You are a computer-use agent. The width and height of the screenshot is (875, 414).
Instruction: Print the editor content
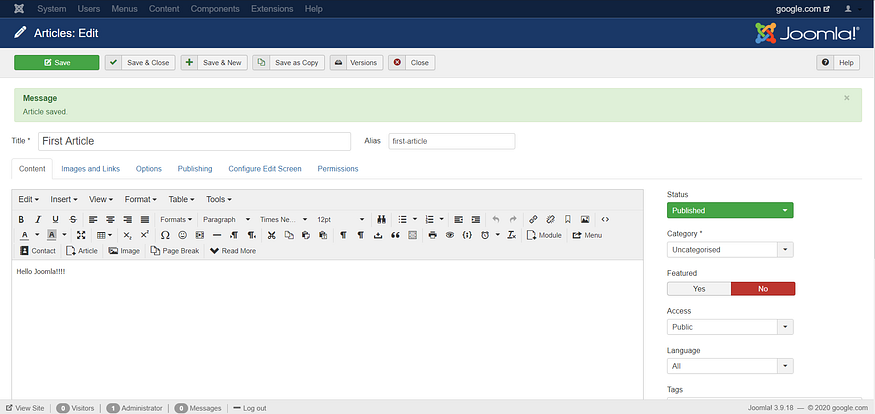pyautogui.click(x=432, y=235)
